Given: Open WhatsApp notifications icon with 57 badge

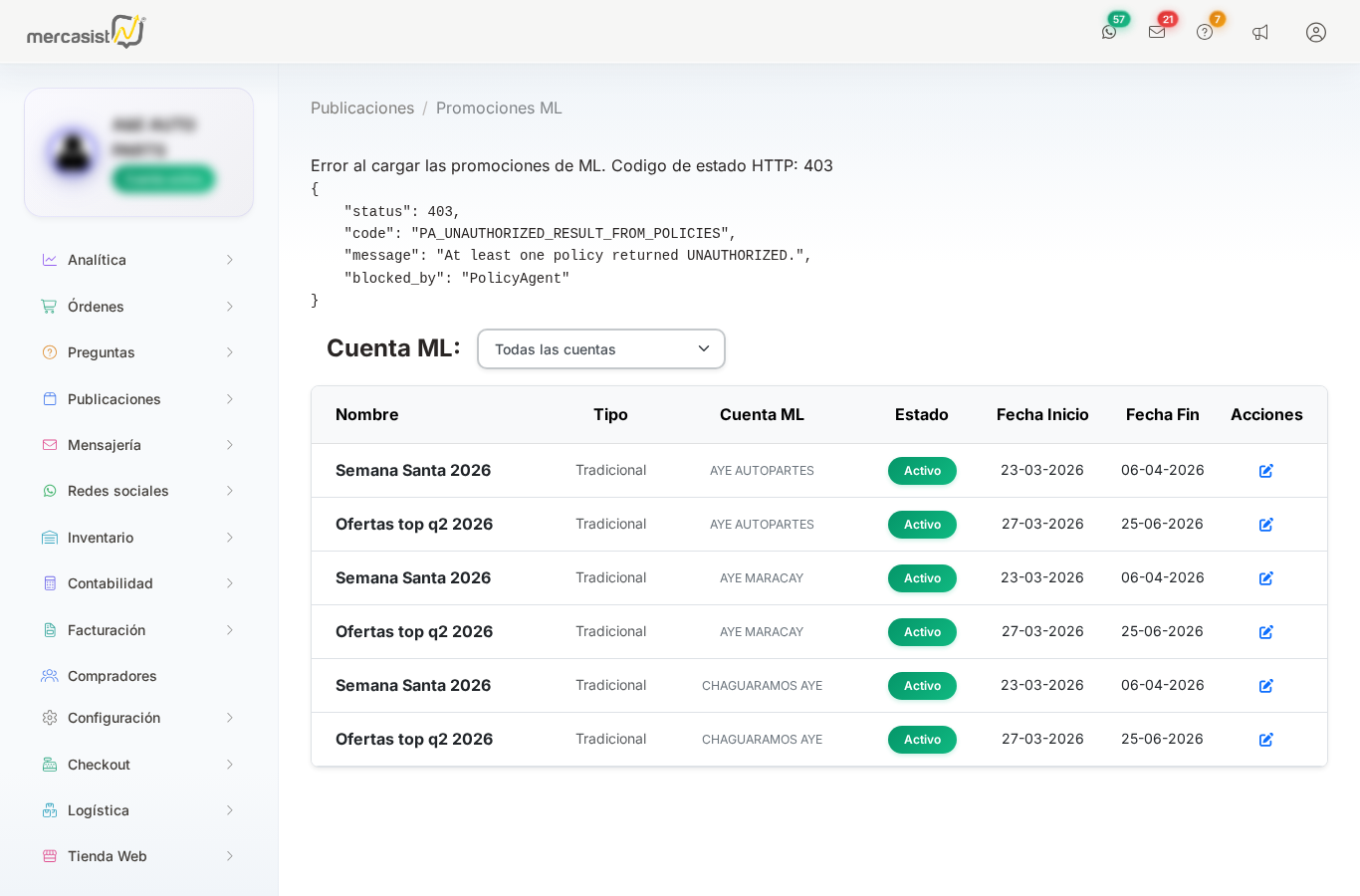Looking at the screenshot, I should tap(1109, 32).
